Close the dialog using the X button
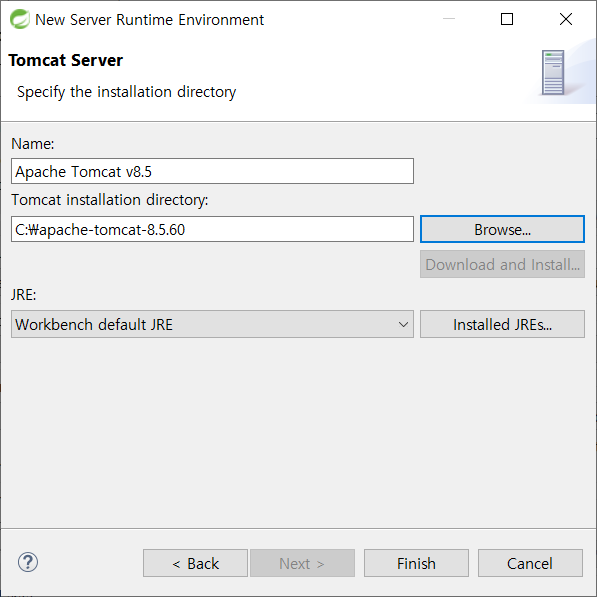The height and width of the screenshot is (597, 597). pyautogui.click(x=566, y=19)
